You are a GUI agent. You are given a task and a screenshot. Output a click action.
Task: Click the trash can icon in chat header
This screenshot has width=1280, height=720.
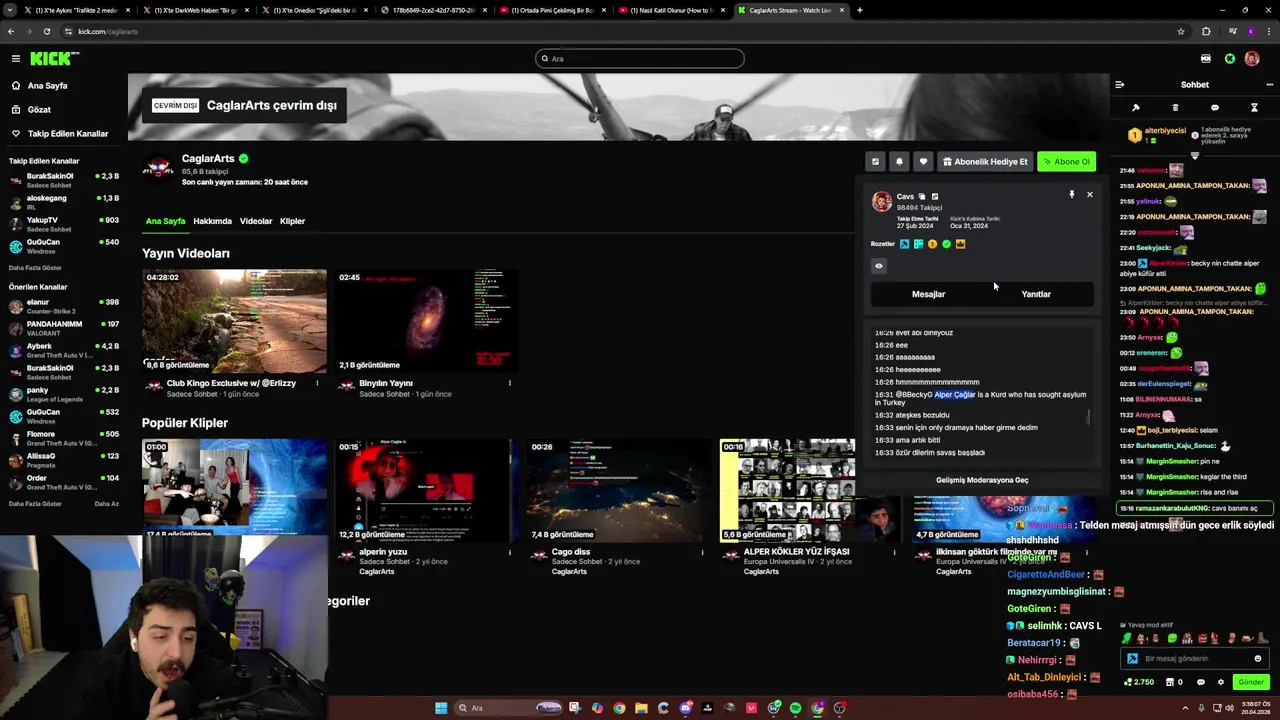point(1175,108)
